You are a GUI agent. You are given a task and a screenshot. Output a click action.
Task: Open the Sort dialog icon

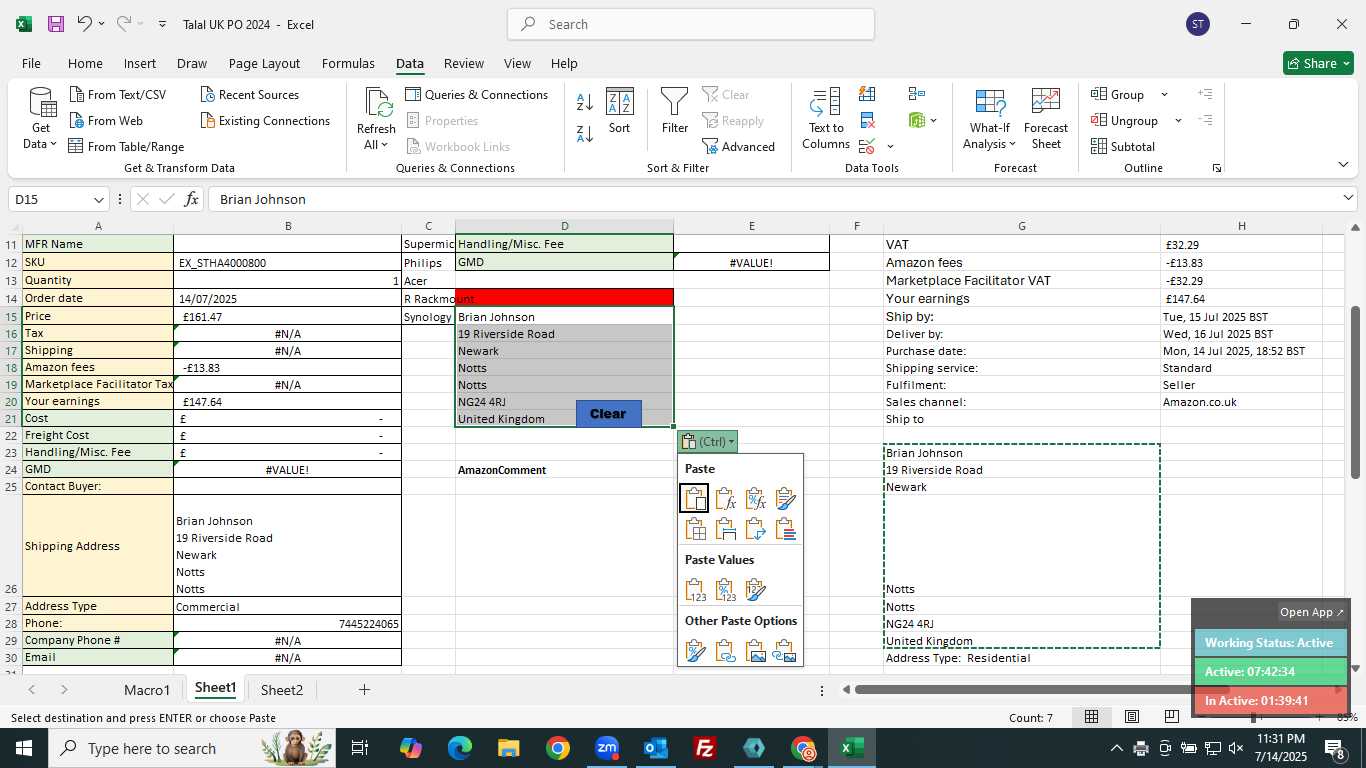click(x=620, y=111)
